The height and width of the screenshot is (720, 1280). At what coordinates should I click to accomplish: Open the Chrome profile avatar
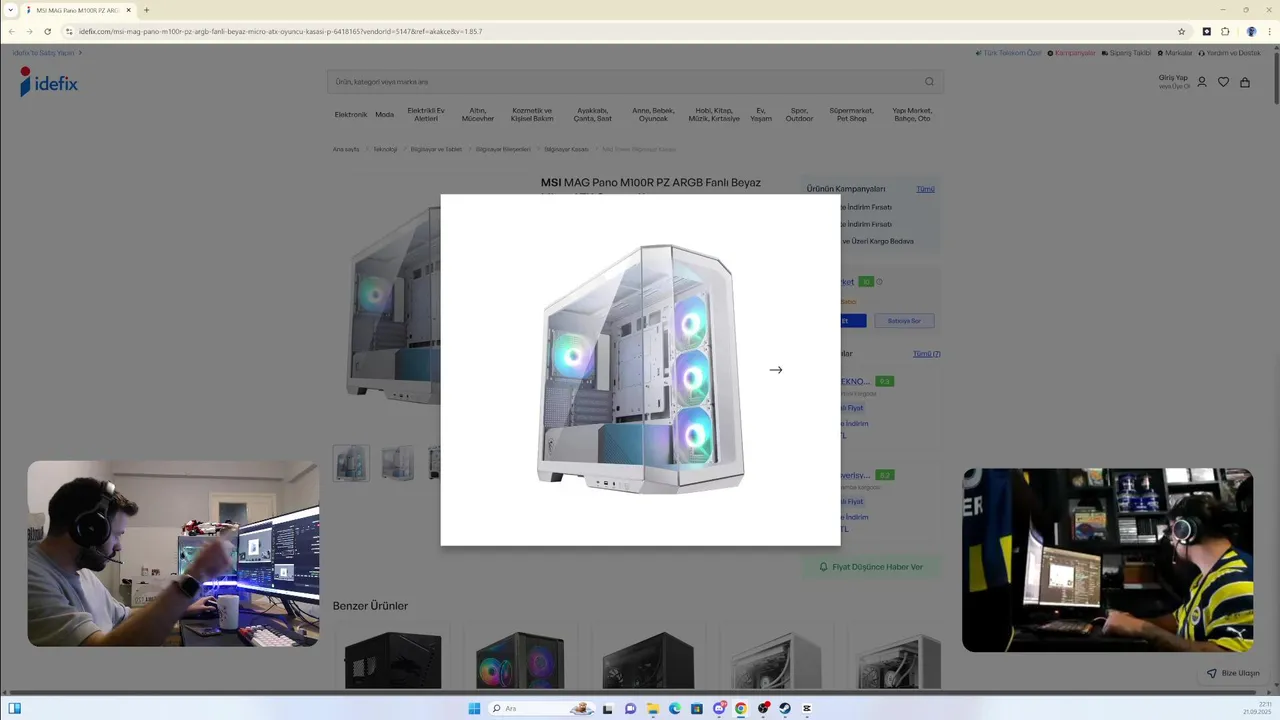point(1251,31)
